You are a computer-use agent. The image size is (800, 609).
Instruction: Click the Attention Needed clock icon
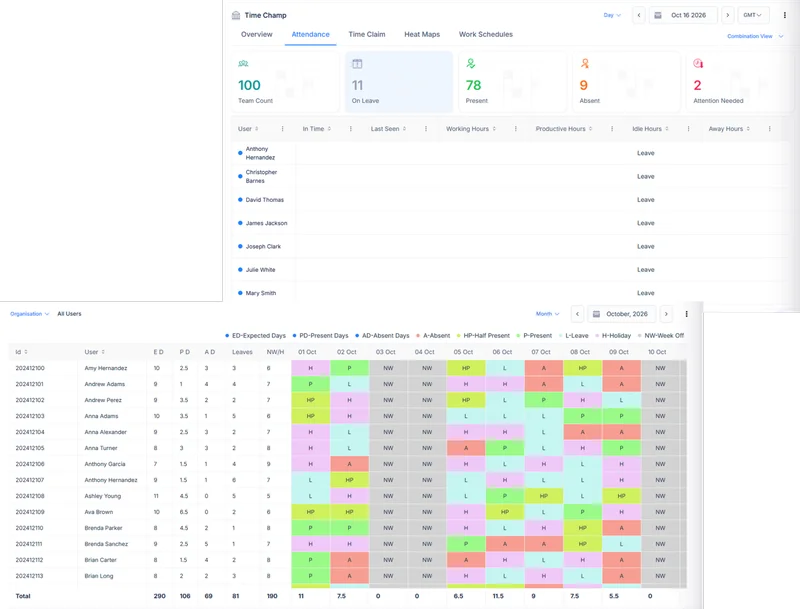point(698,63)
